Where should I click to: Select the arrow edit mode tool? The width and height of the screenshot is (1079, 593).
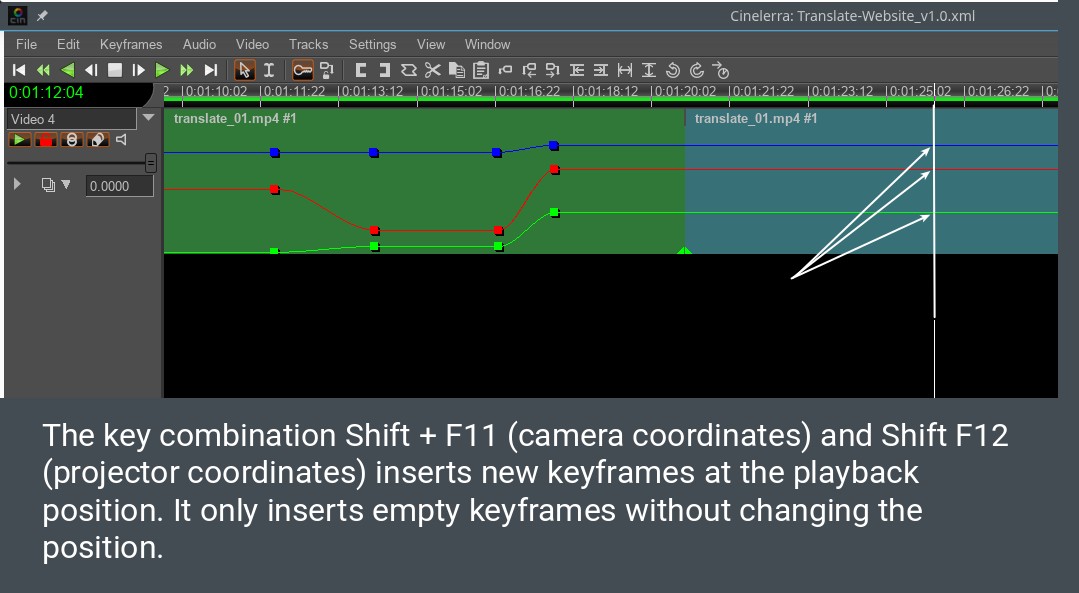pyautogui.click(x=244, y=70)
